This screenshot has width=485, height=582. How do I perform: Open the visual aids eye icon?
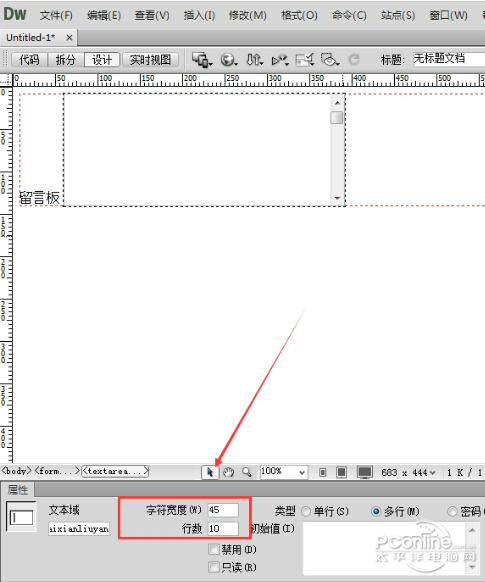330,59
